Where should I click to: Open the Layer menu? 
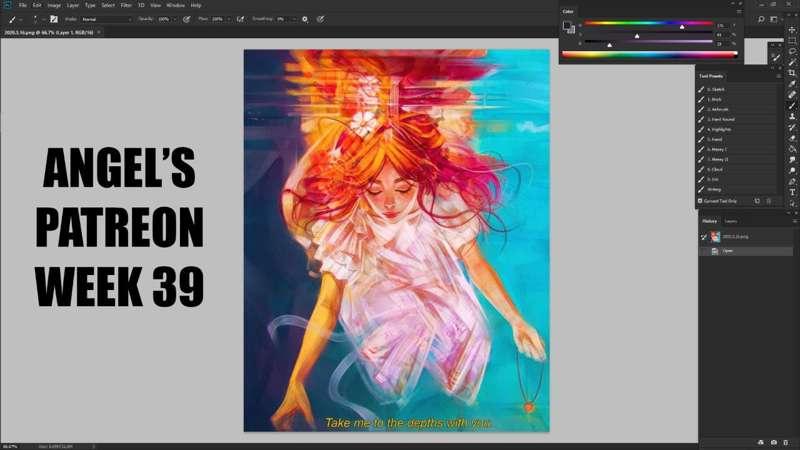point(73,5)
